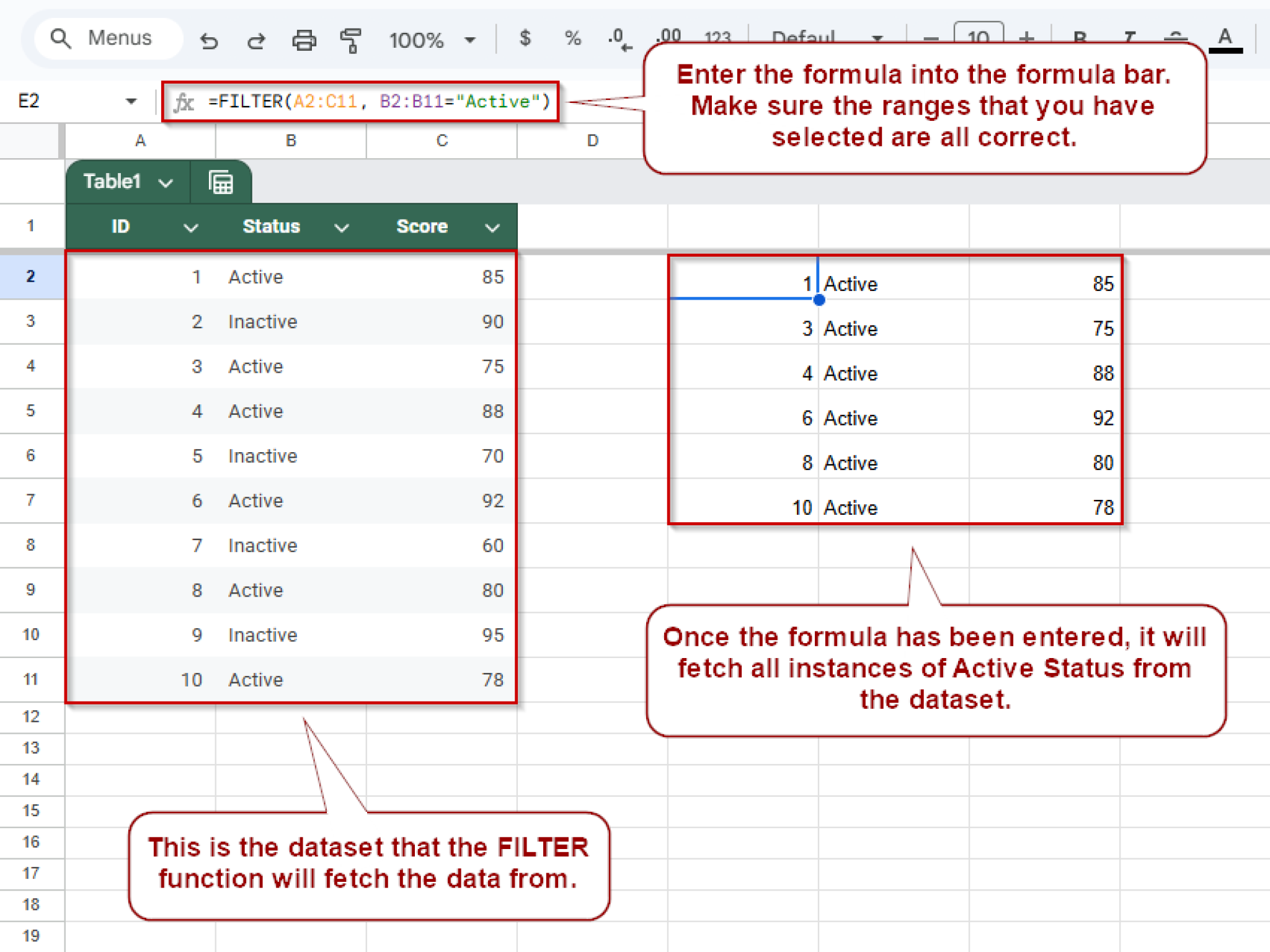Format selection as currency
The height and width of the screenshot is (952, 1270).
point(526,39)
